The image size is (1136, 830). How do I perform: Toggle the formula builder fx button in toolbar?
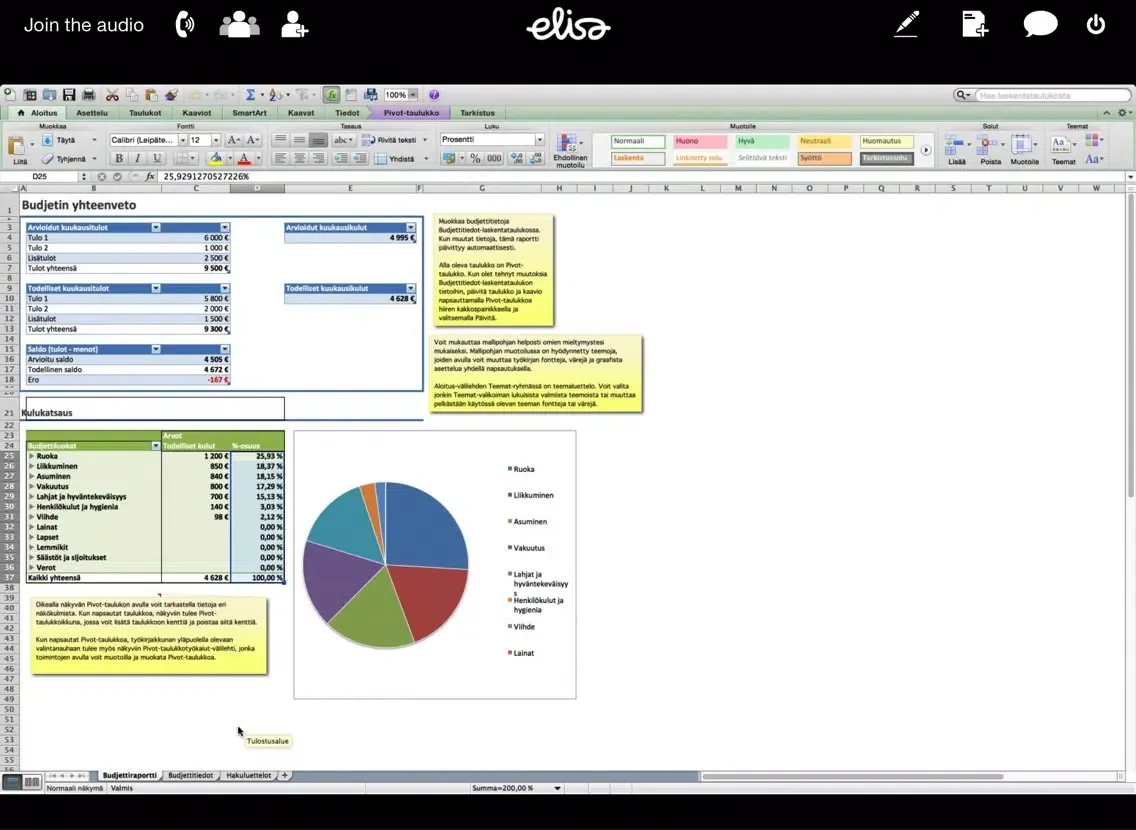pos(331,95)
